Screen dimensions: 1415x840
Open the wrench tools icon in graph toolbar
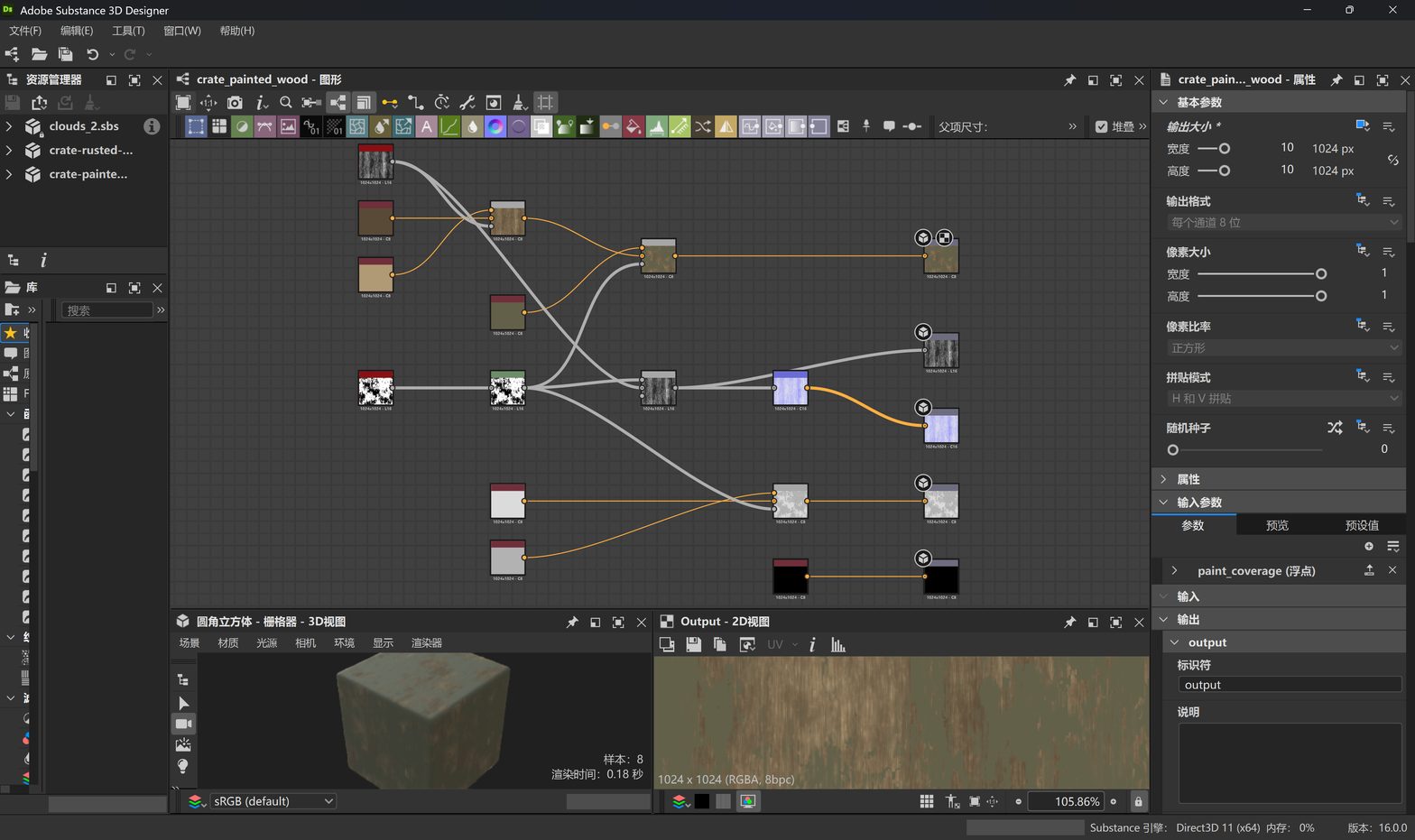tap(467, 103)
